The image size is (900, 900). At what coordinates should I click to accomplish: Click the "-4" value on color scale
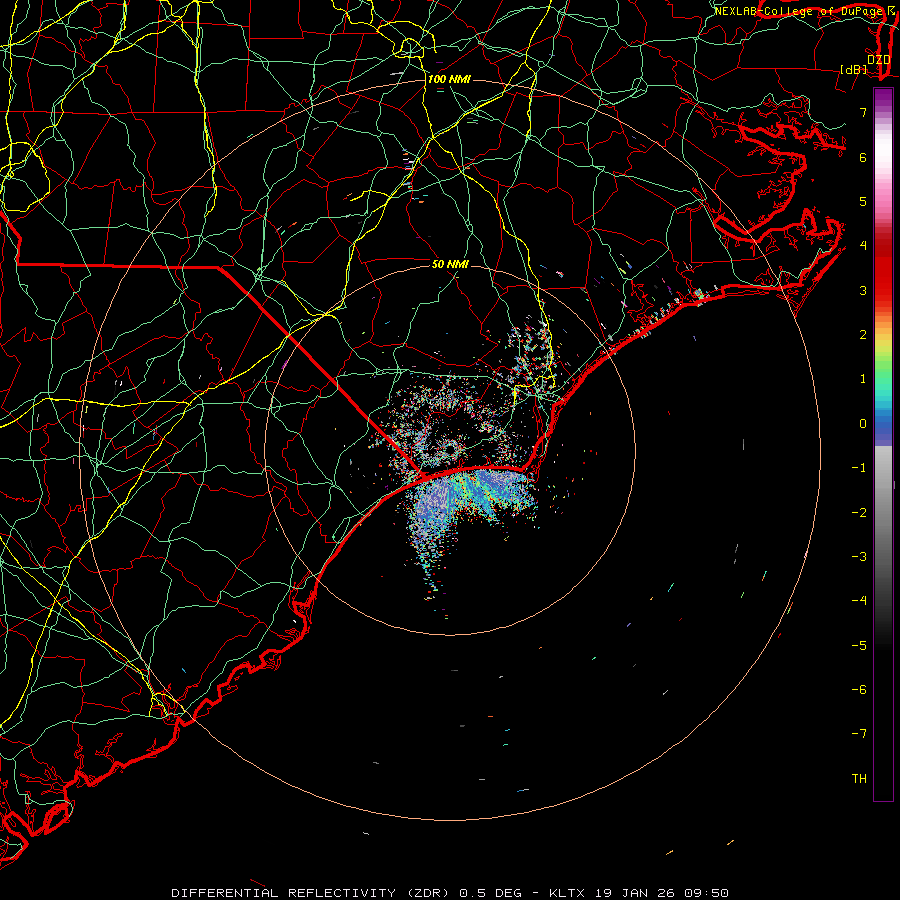859,601
